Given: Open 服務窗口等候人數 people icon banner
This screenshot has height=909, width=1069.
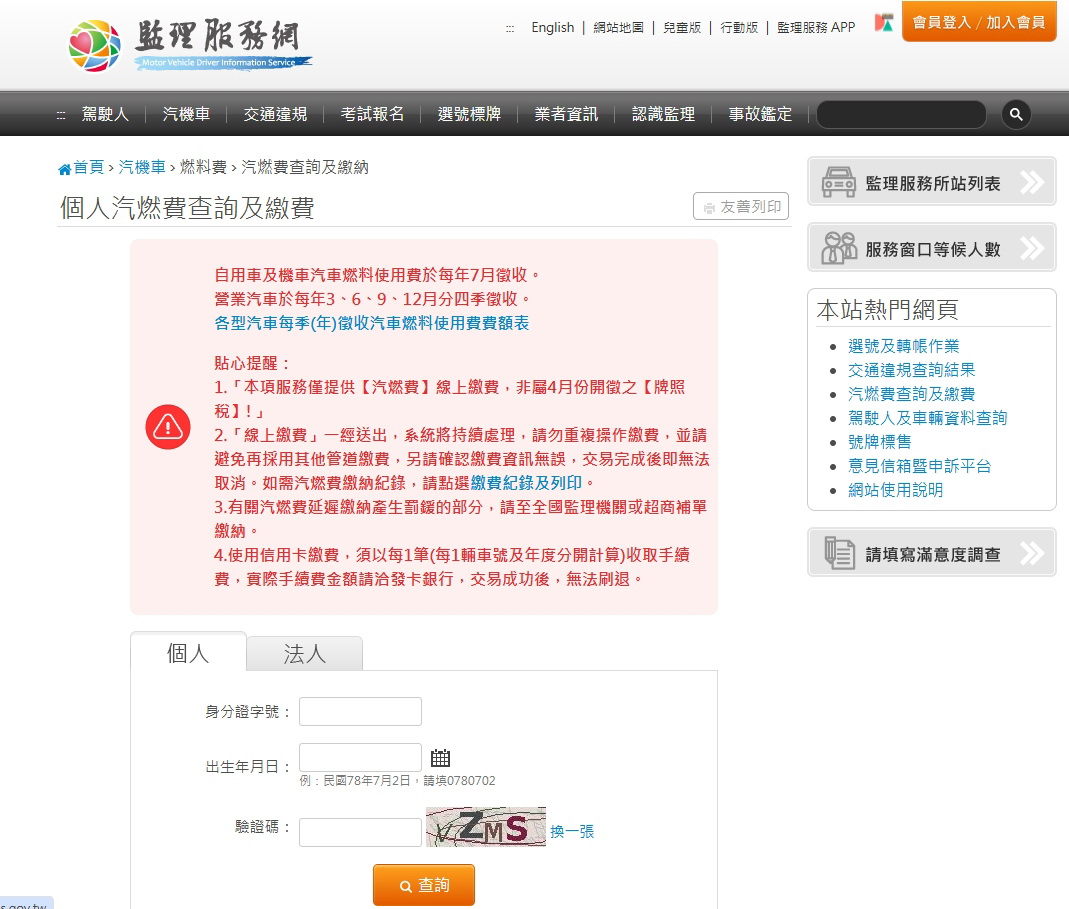Looking at the screenshot, I should 931,248.
